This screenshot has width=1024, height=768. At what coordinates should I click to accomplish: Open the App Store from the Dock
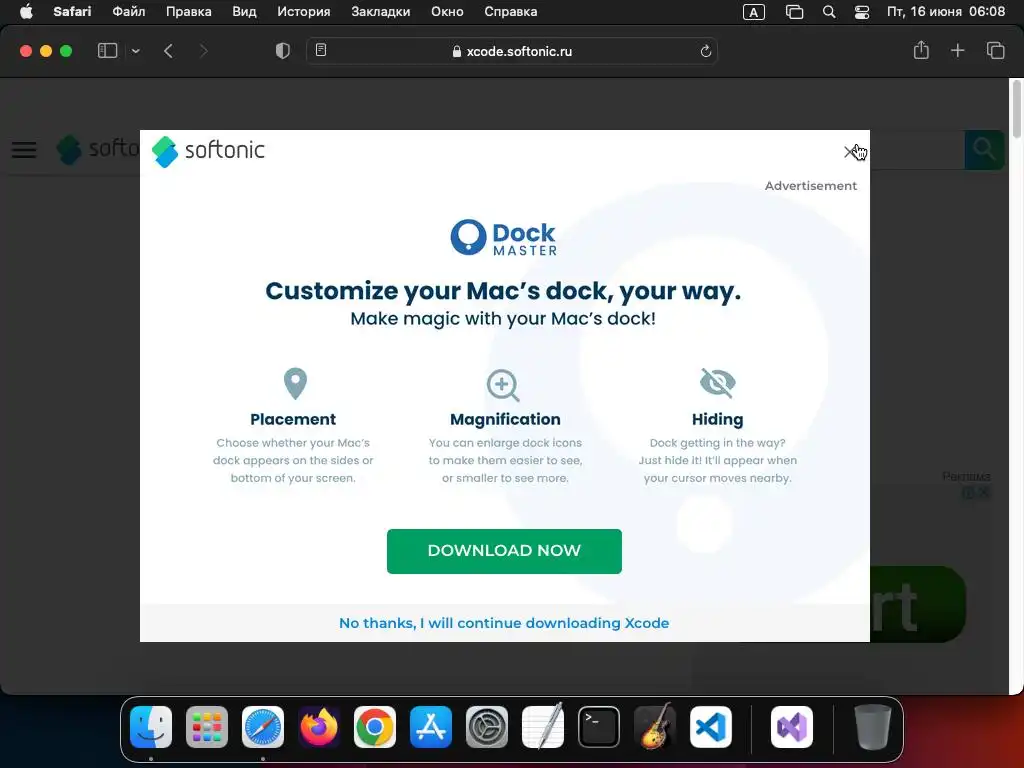tap(431, 727)
